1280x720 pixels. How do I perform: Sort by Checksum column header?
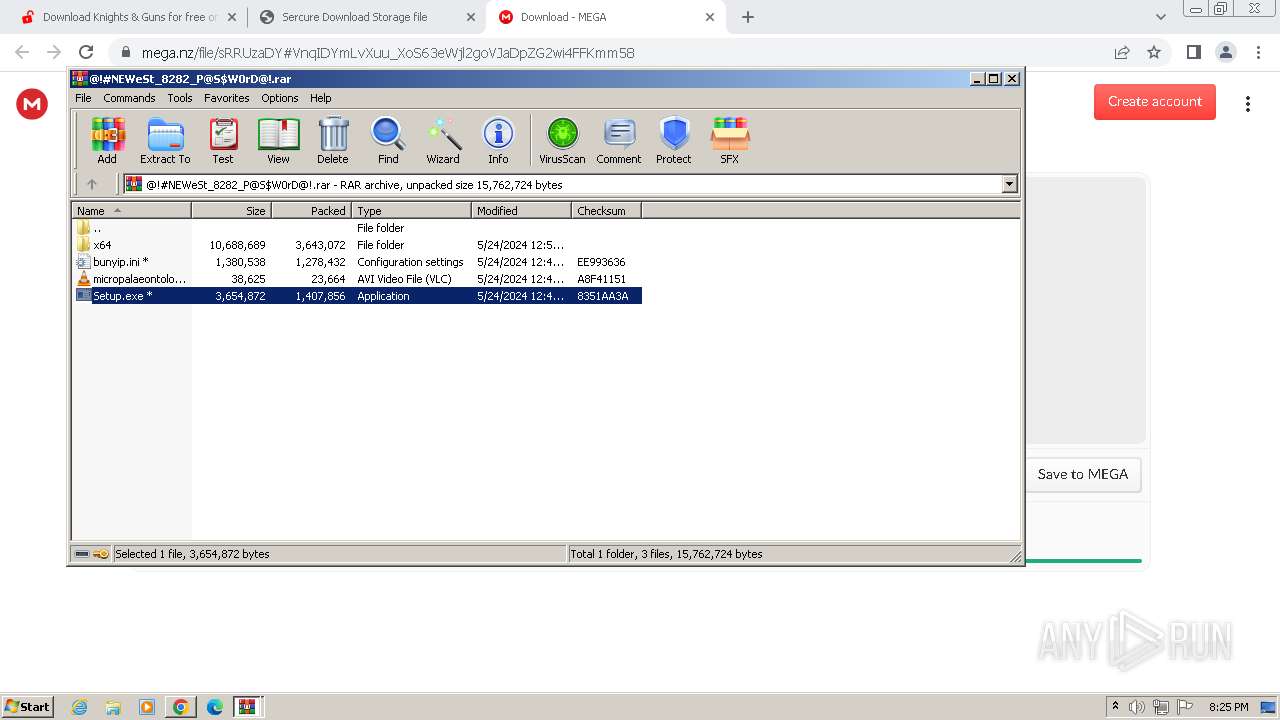point(606,211)
